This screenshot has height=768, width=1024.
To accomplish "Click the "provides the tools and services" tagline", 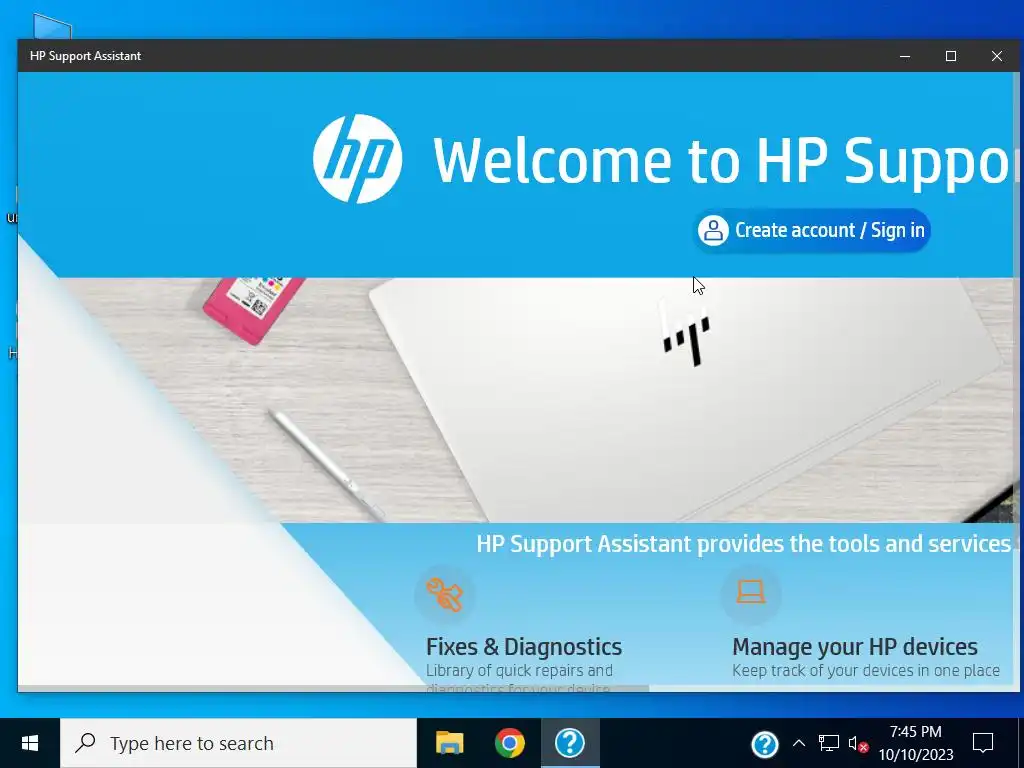I will (x=854, y=544).
